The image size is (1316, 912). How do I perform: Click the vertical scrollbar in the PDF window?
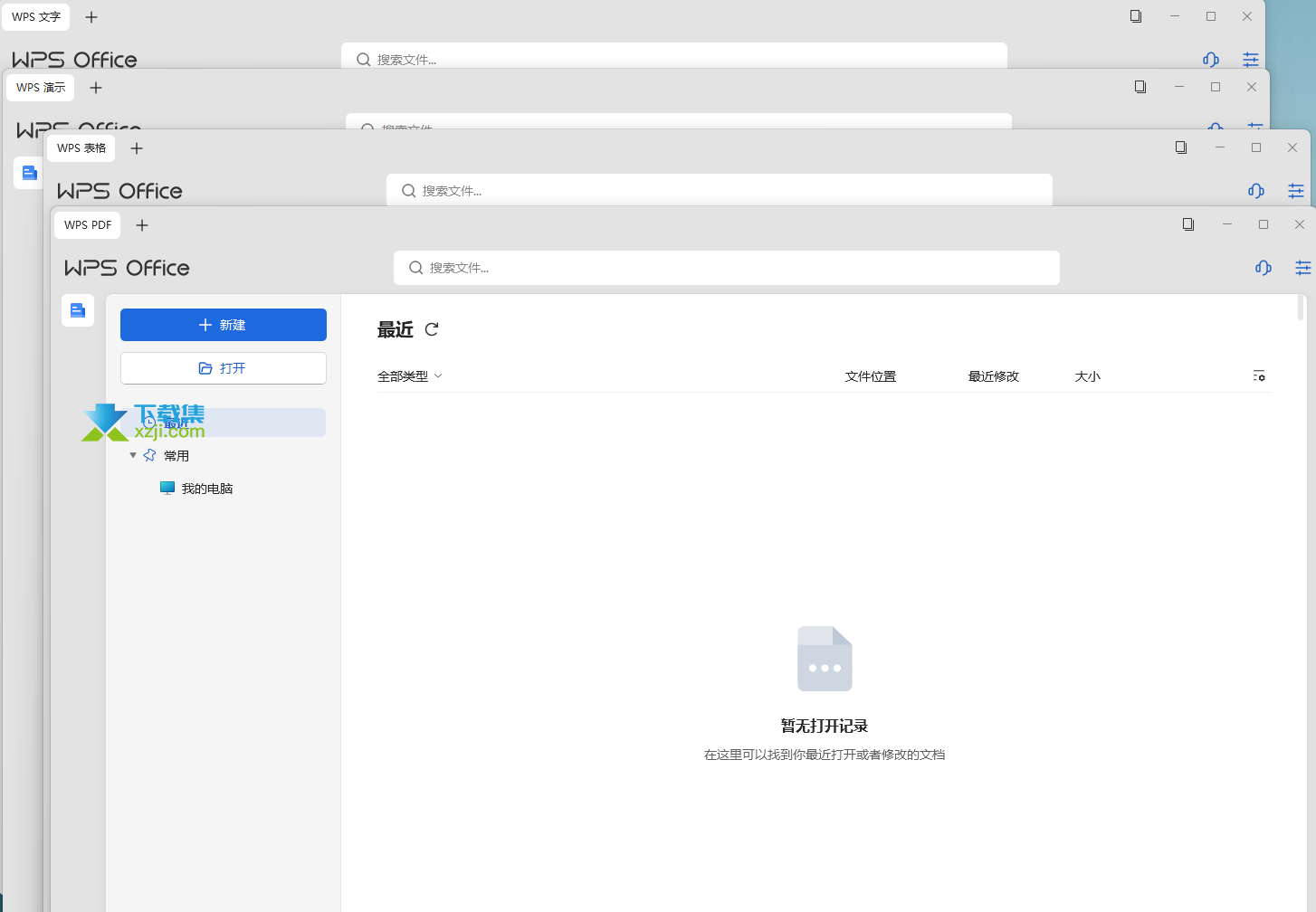tap(1301, 308)
